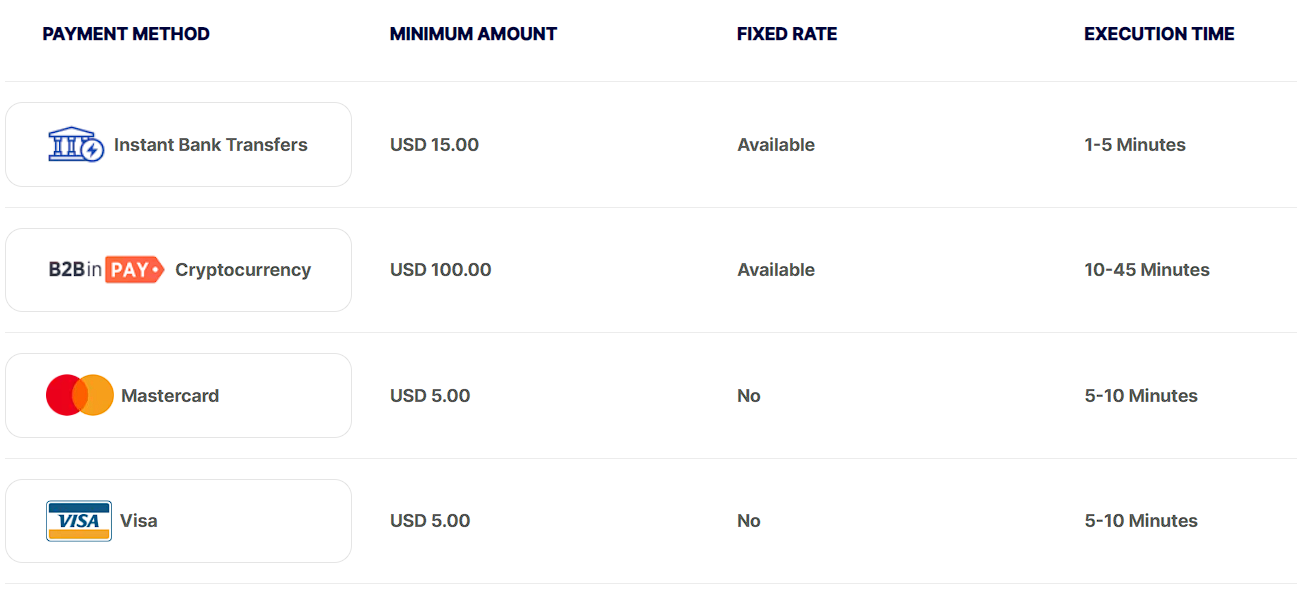Click the Fixed Rate column header
The width and height of the screenshot is (1297, 605).
(787, 34)
